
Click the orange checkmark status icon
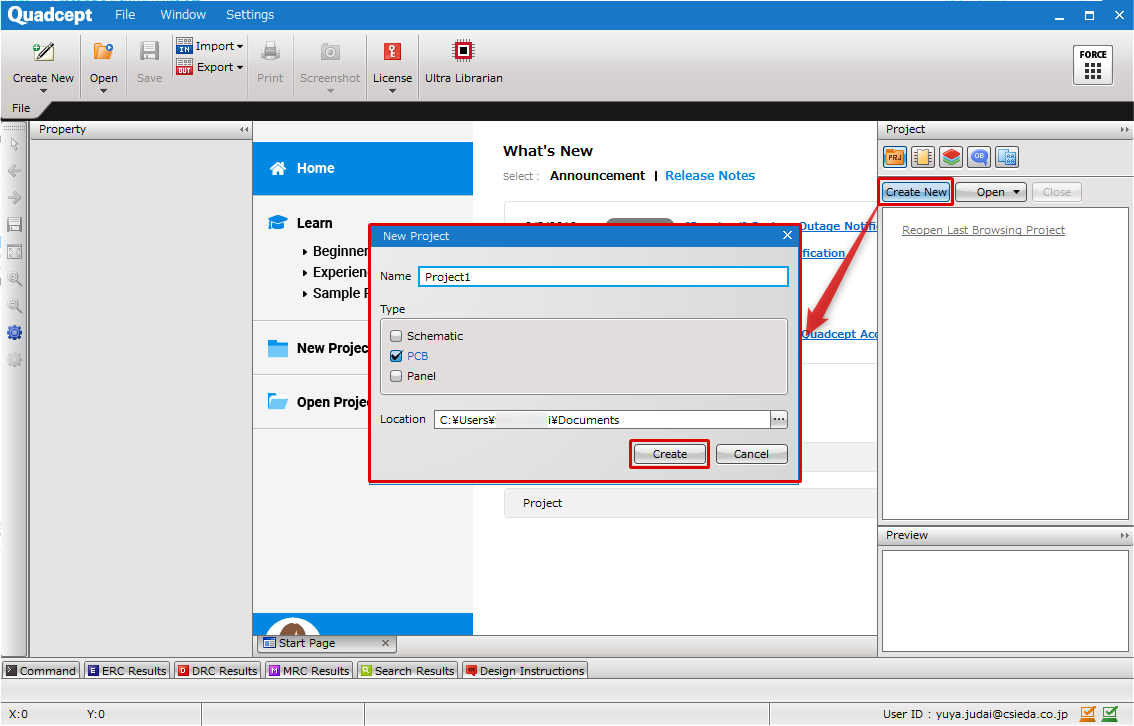[1087, 714]
